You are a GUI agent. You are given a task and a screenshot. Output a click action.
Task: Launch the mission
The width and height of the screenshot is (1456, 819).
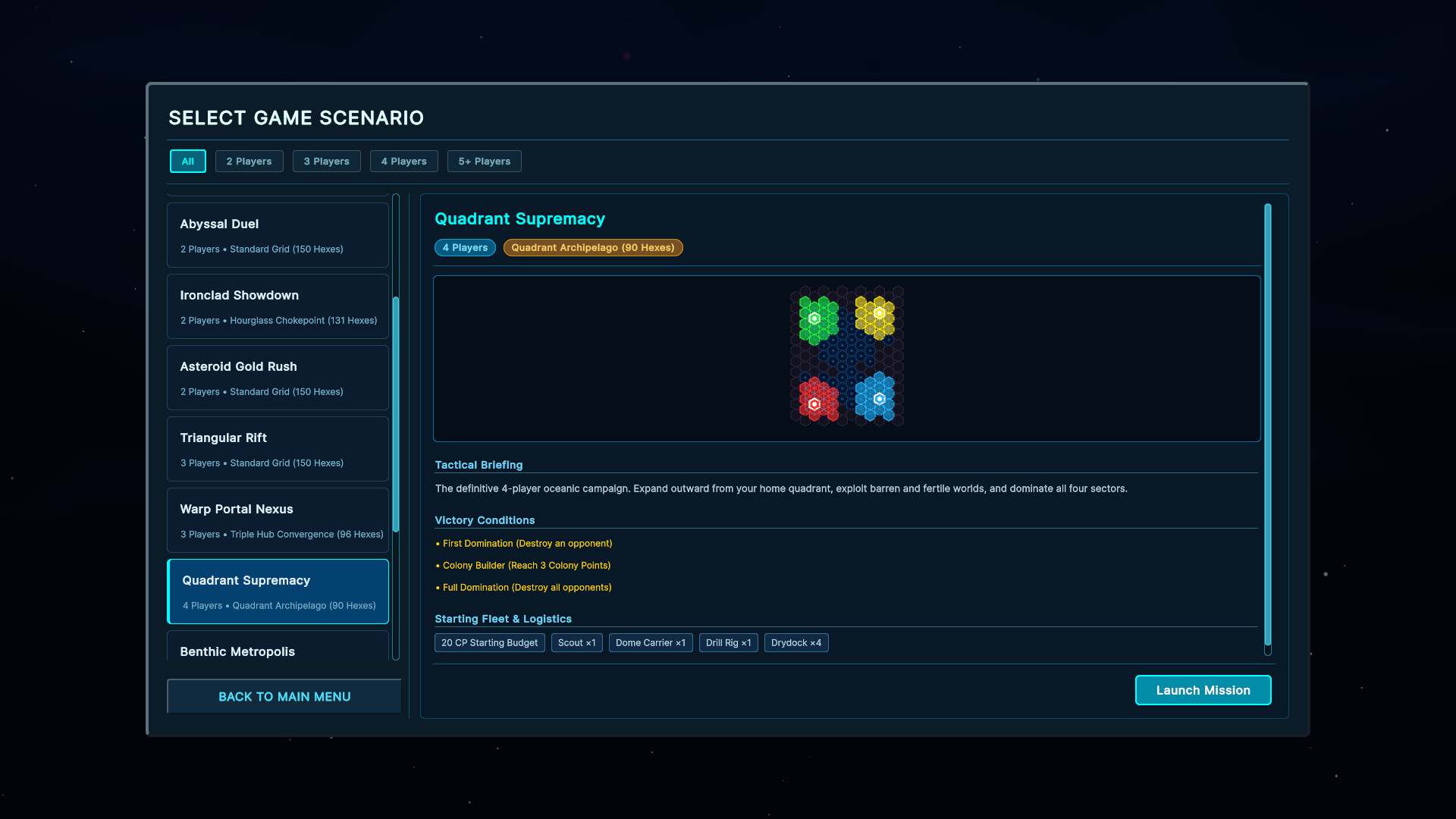coord(1203,690)
